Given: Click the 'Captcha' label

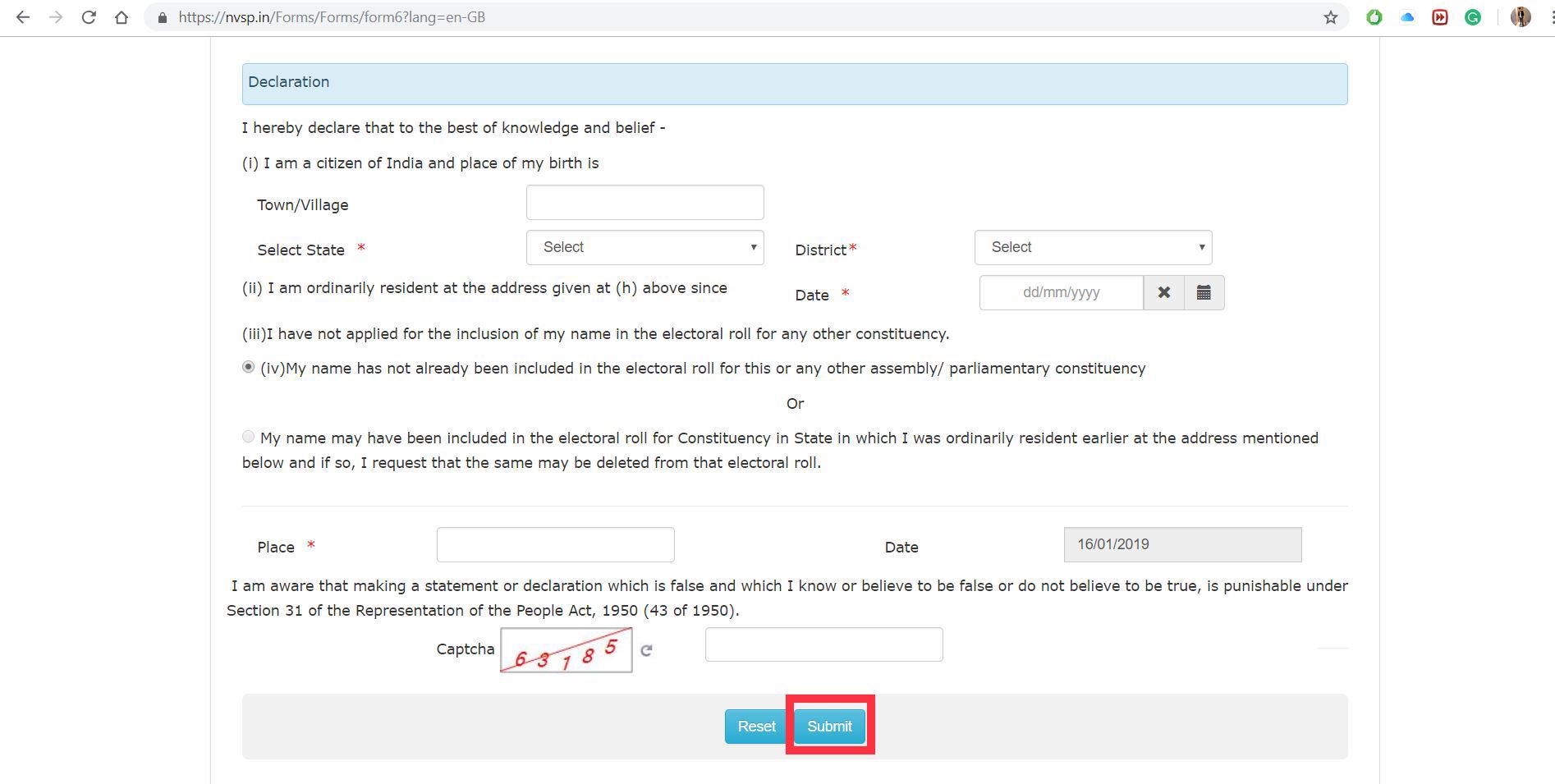Looking at the screenshot, I should [x=466, y=649].
